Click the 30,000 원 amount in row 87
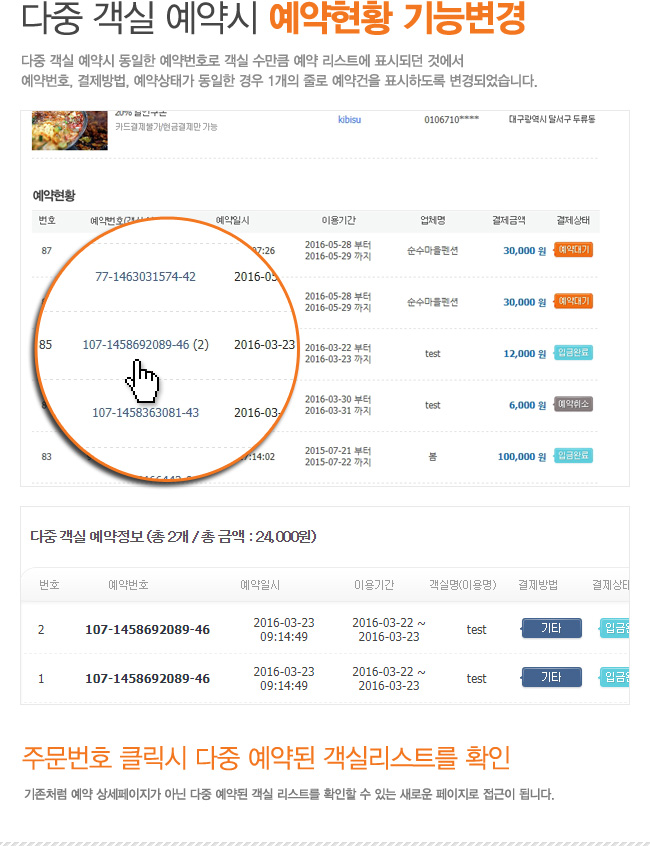 pos(524,251)
